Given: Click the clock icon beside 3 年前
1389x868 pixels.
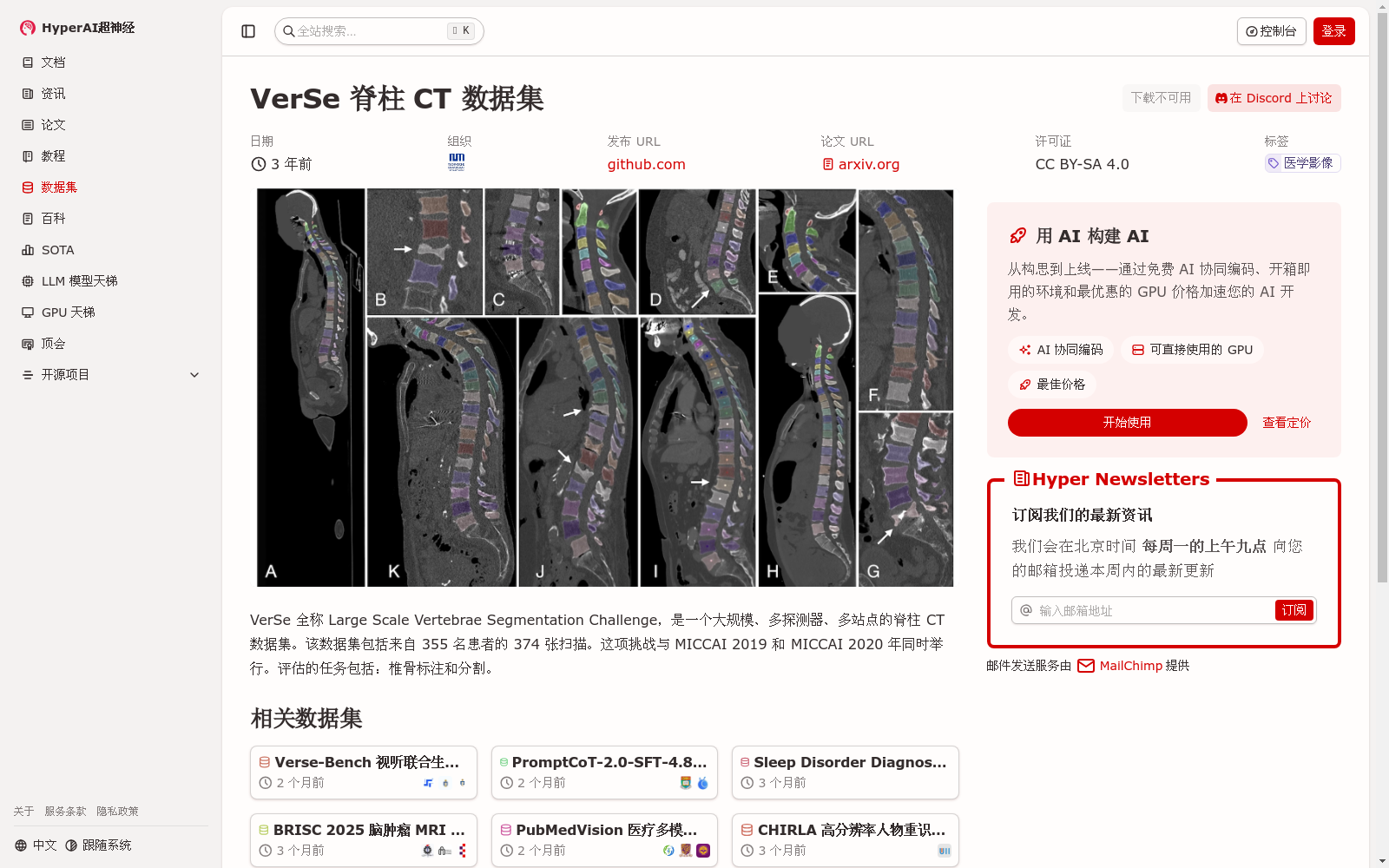Looking at the screenshot, I should point(258,164).
